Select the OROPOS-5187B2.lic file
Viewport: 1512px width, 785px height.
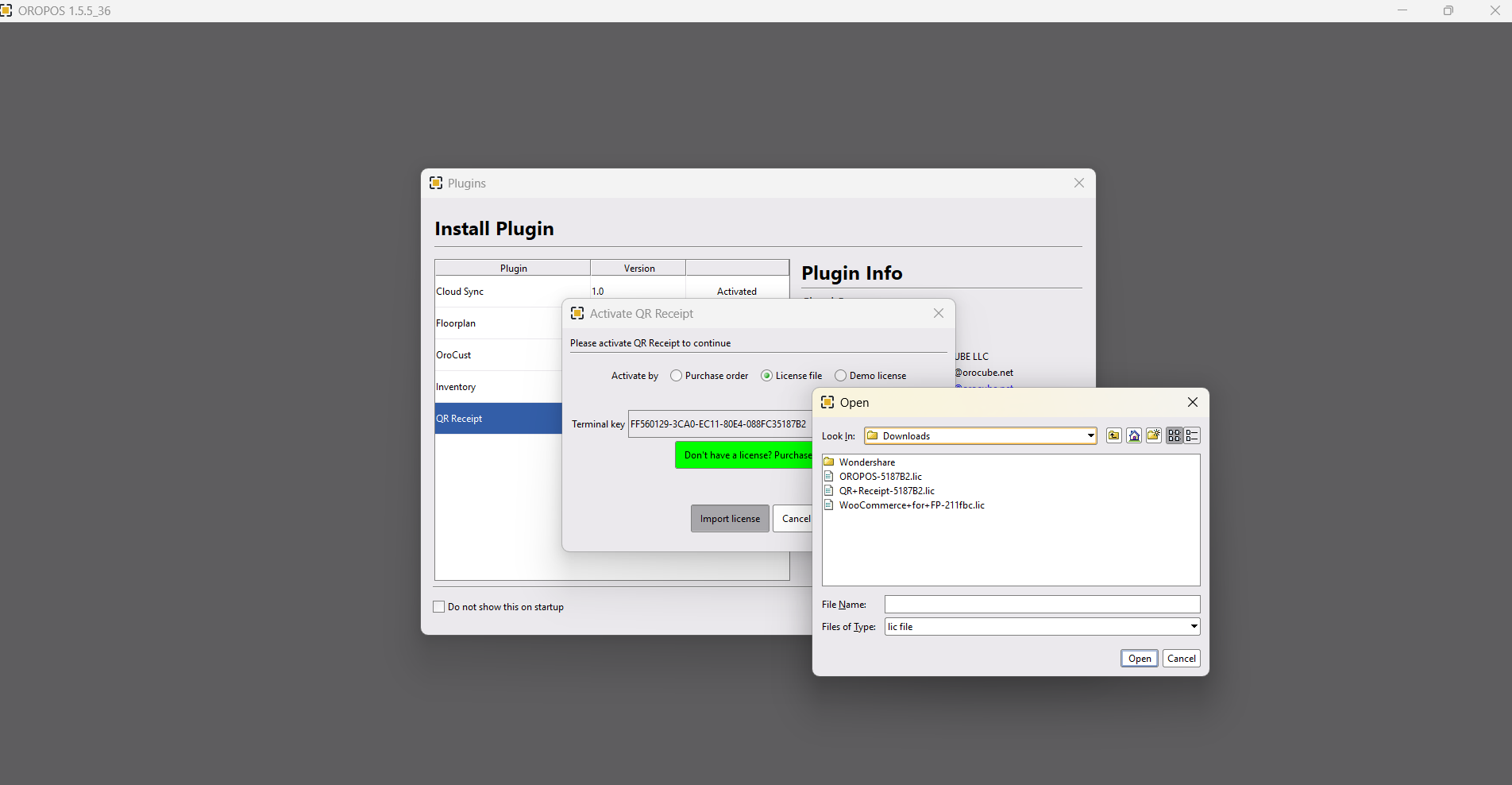tap(880, 477)
